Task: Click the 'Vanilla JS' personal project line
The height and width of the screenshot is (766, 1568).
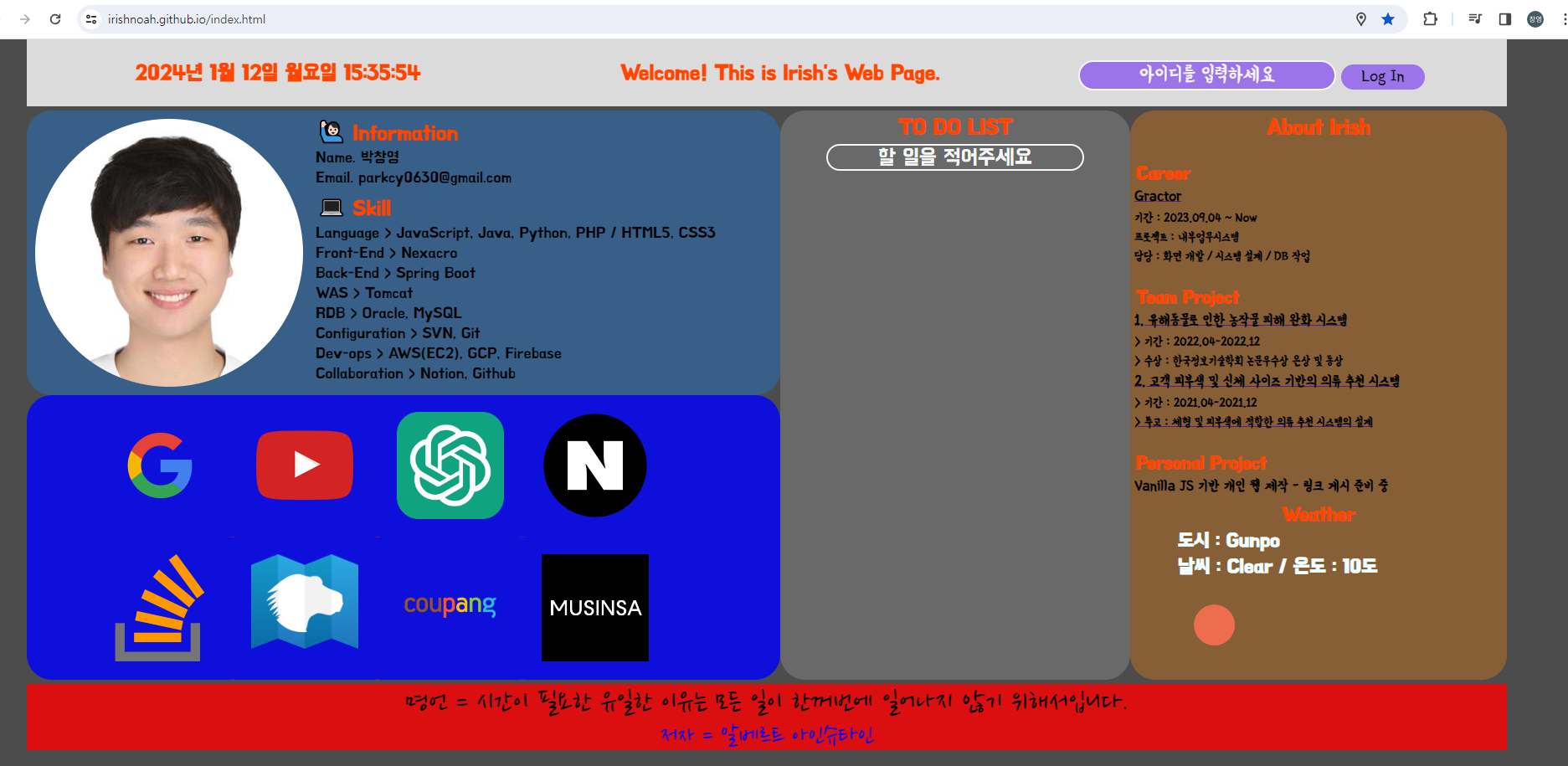Action: pyautogui.click(x=1261, y=486)
